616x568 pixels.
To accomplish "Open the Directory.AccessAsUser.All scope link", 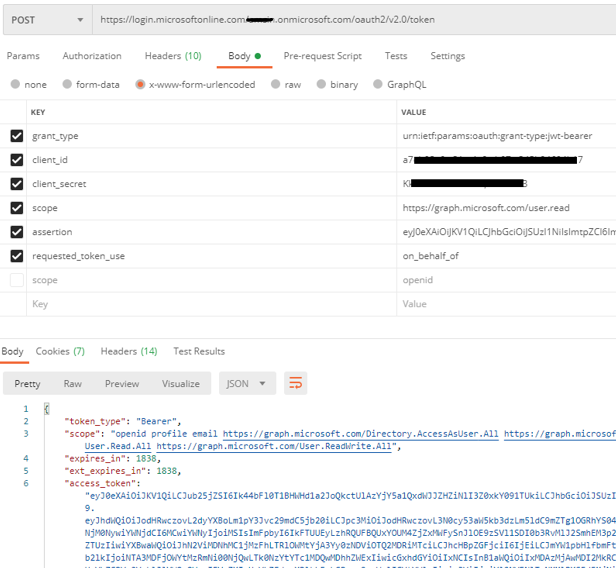I will tap(361, 434).
